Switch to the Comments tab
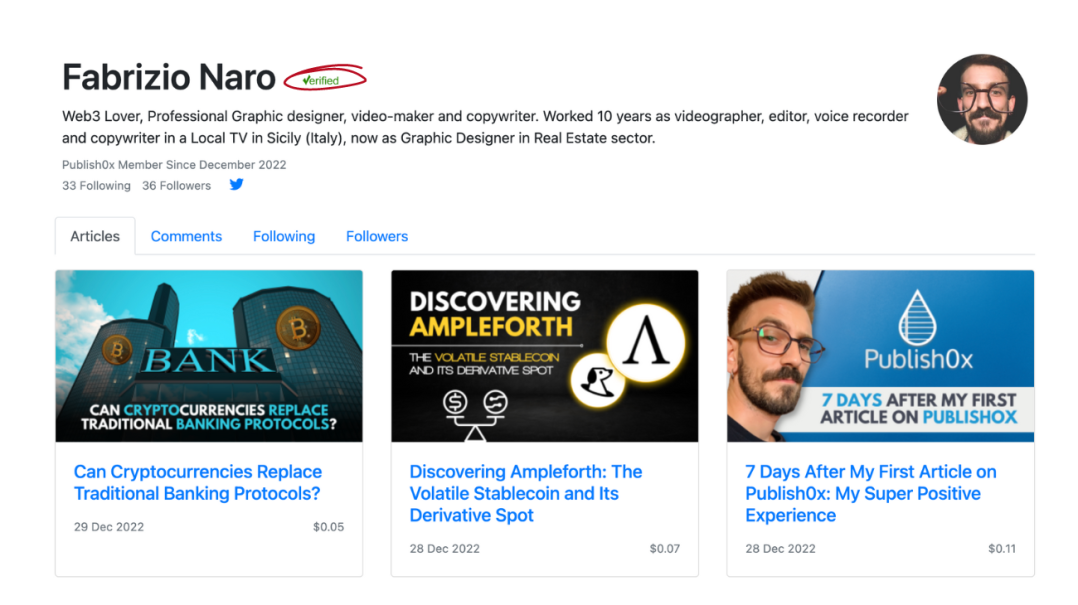The height and width of the screenshot is (605, 1078). pos(186,236)
